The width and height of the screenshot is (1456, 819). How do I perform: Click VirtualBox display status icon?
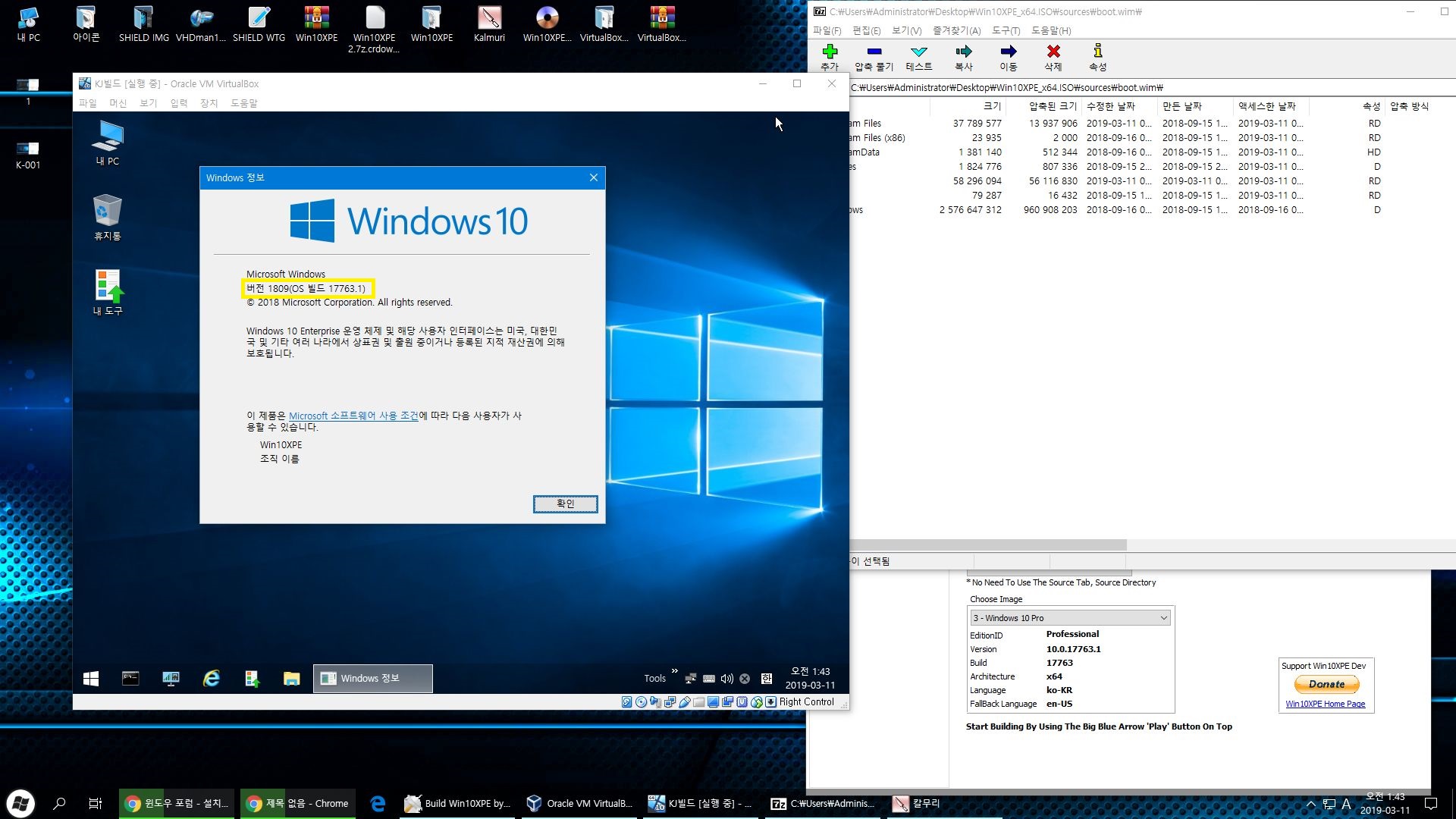(713, 702)
